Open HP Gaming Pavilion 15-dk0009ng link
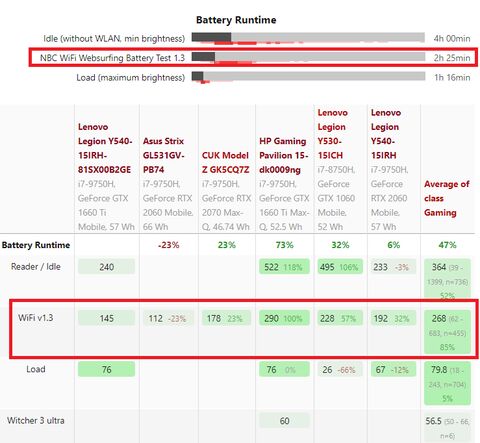480x443 pixels. coord(284,155)
